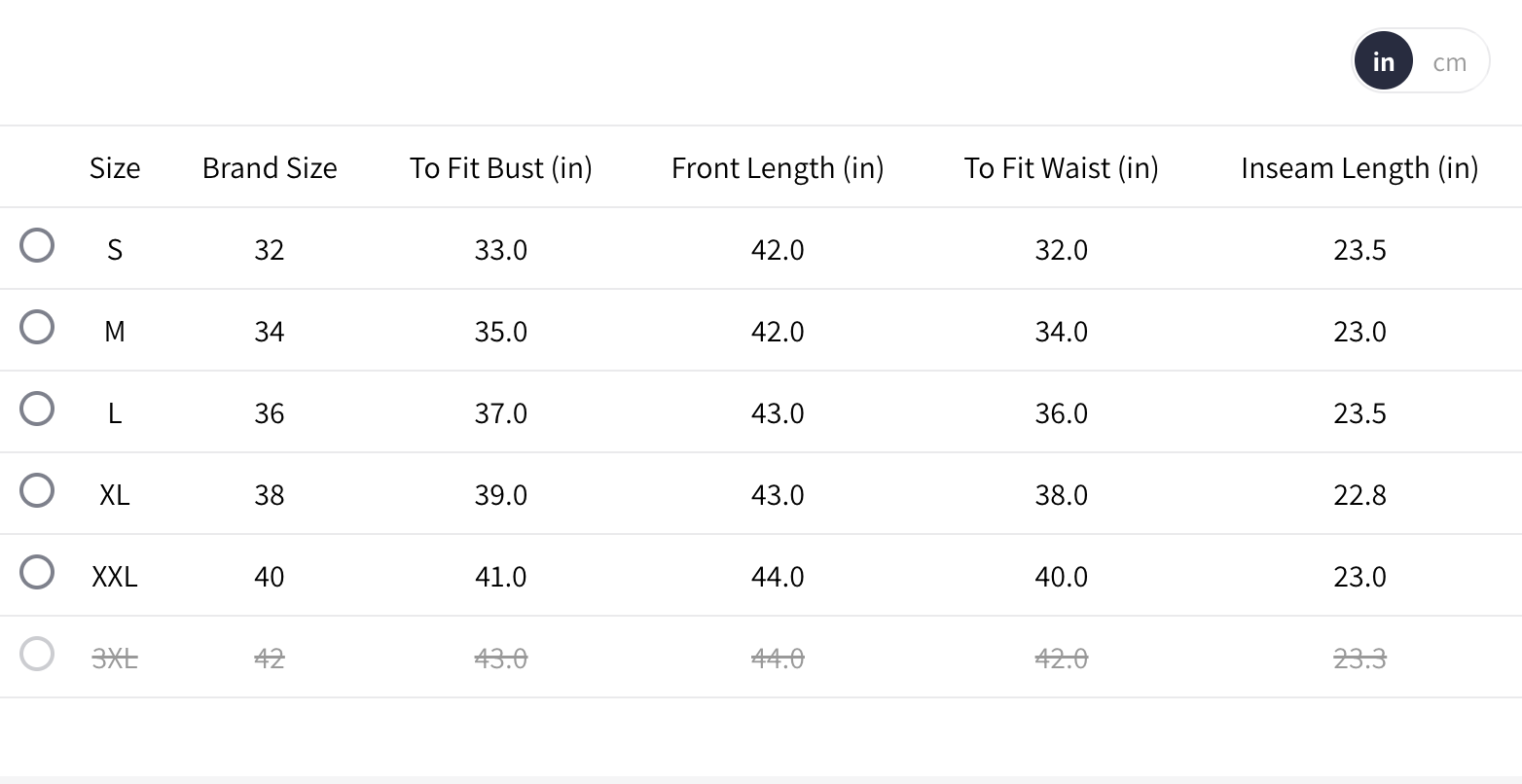Click the 32.0 waist value for S
The image size is (1522, 784).
(x=1061, y=250)
